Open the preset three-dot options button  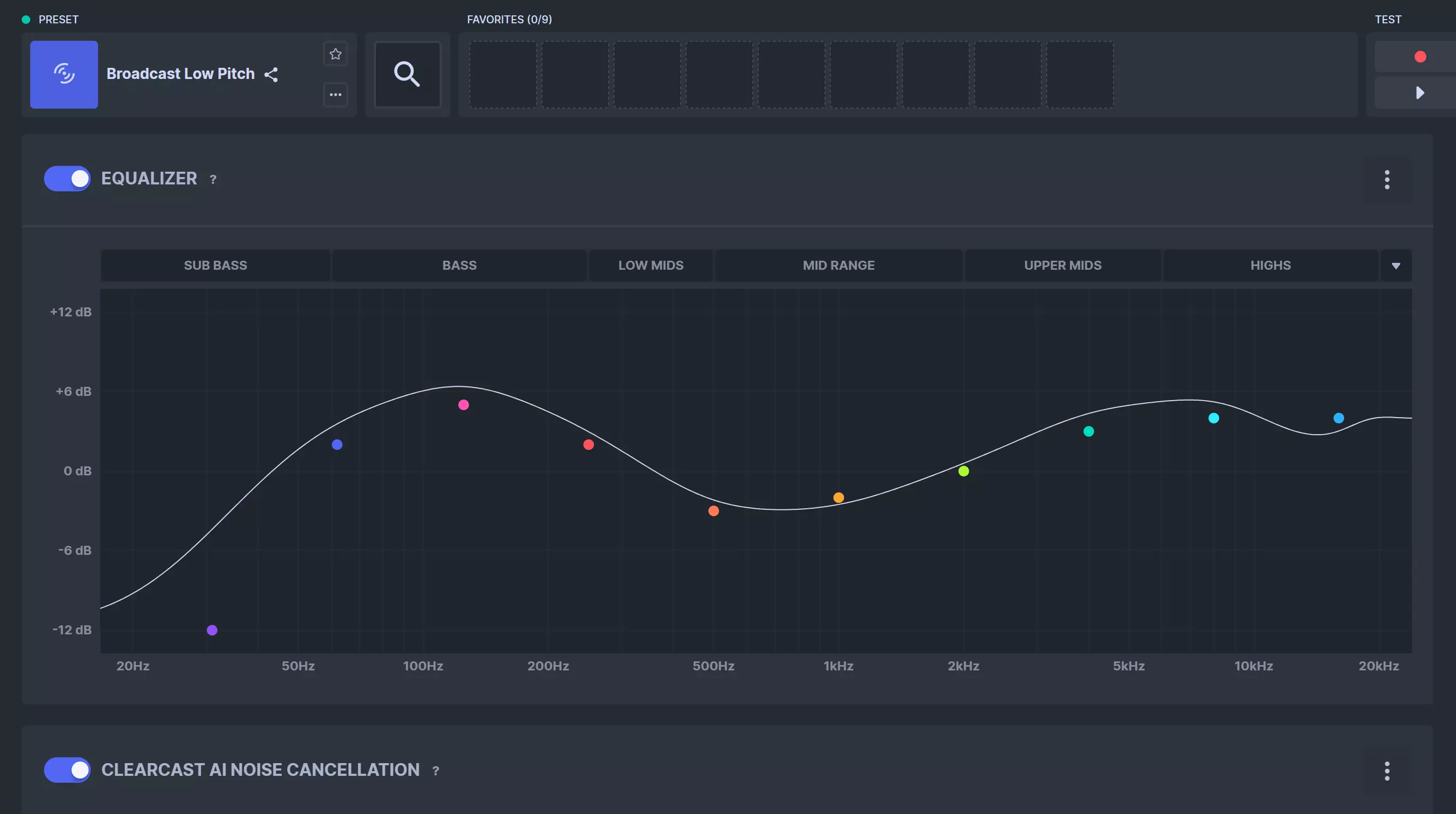336,94
